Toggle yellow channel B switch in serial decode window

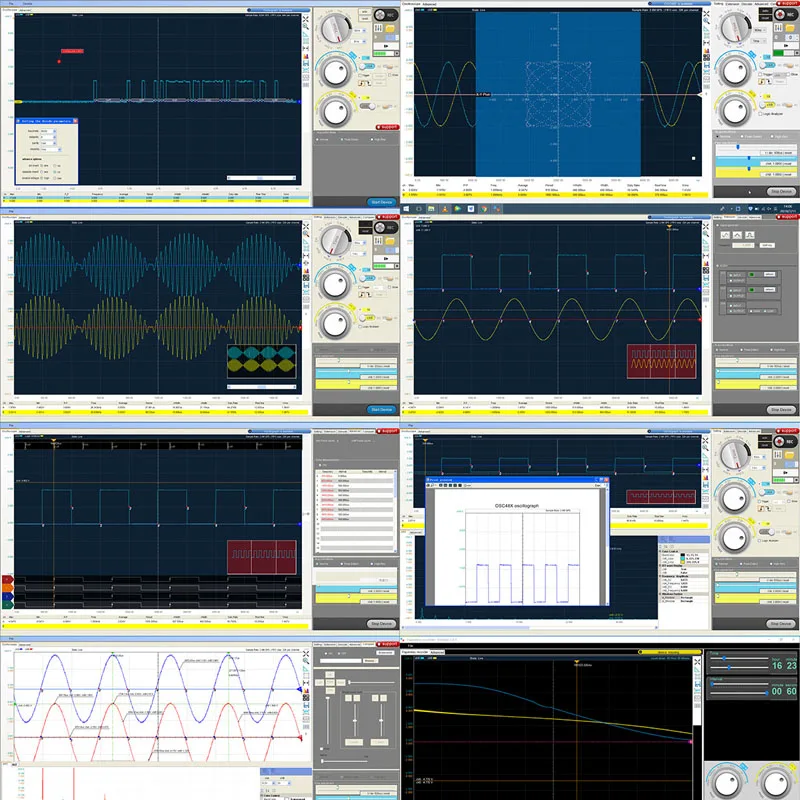click(x=366, y=106)
